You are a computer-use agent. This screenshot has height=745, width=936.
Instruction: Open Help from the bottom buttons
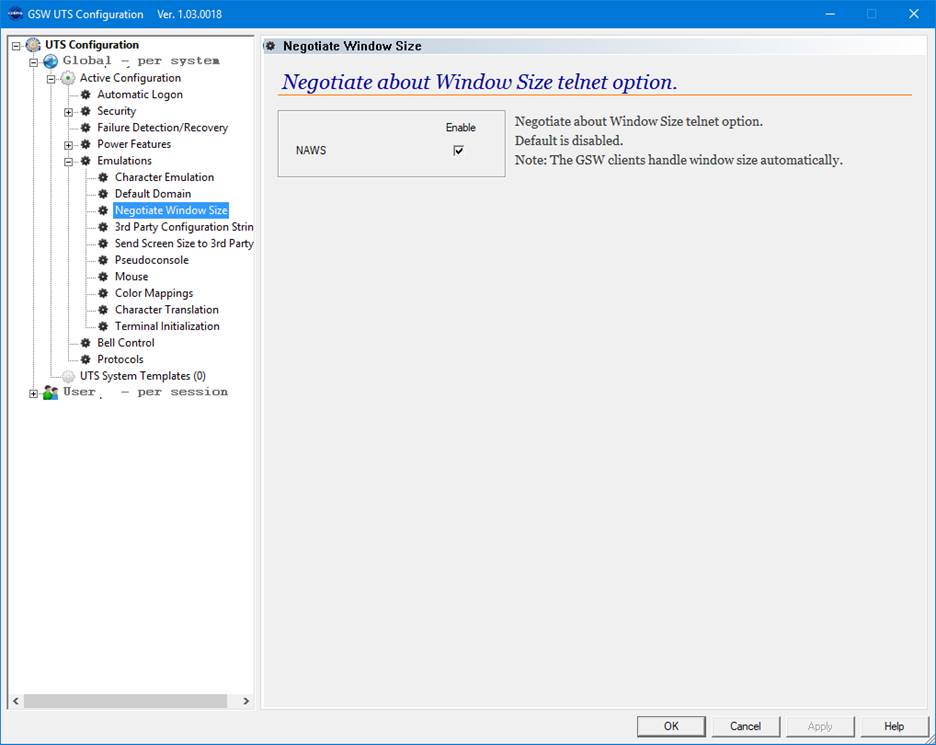point(894,726)
